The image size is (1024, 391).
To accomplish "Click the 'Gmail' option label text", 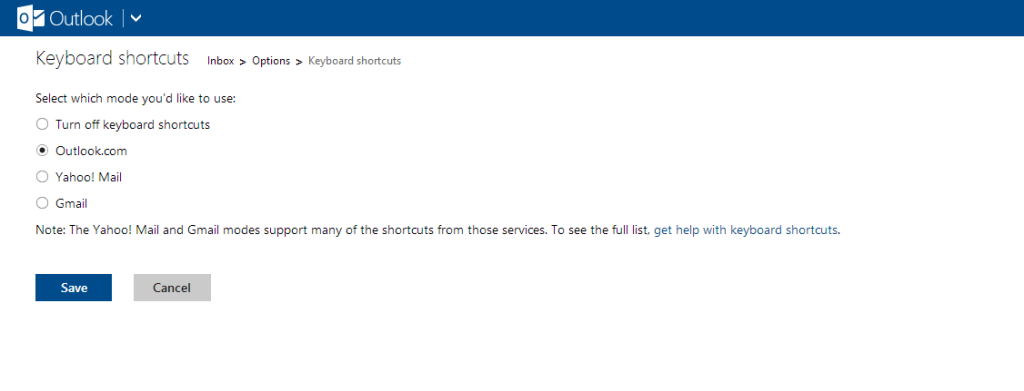I will [x=72, y=204].
